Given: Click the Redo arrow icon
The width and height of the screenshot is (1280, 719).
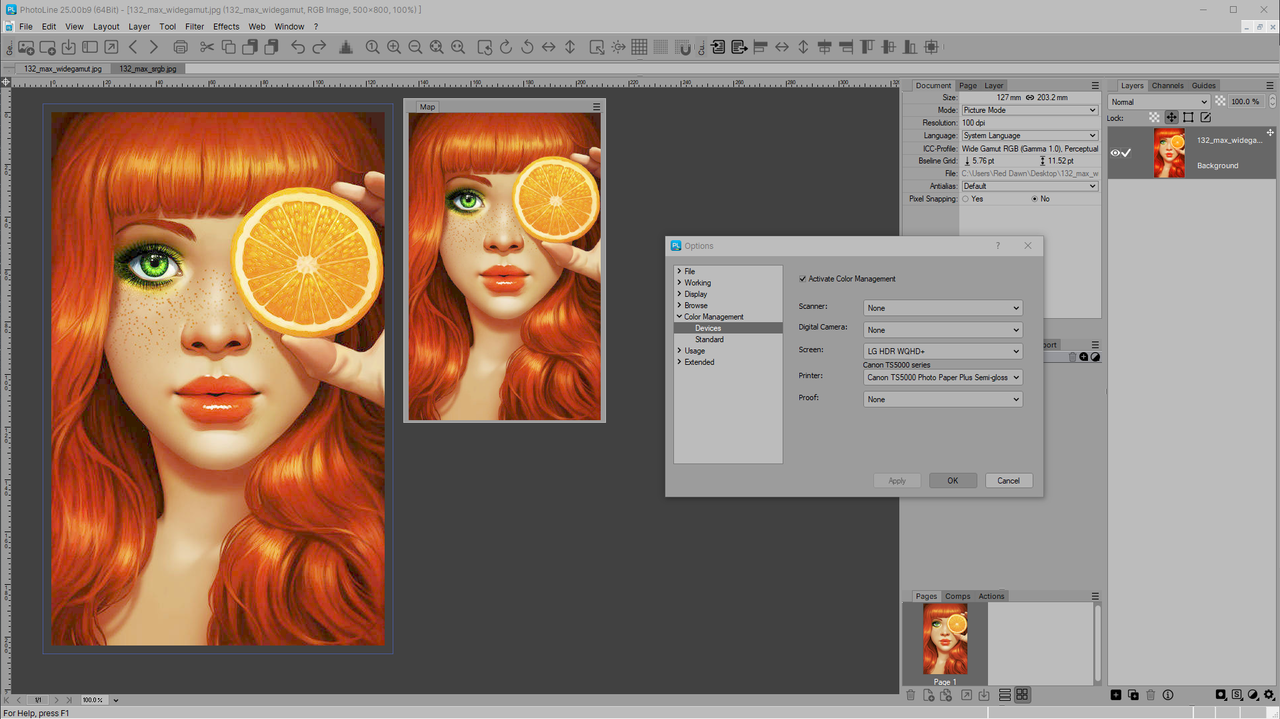Looking at the screenshot, I should [319, 47].
